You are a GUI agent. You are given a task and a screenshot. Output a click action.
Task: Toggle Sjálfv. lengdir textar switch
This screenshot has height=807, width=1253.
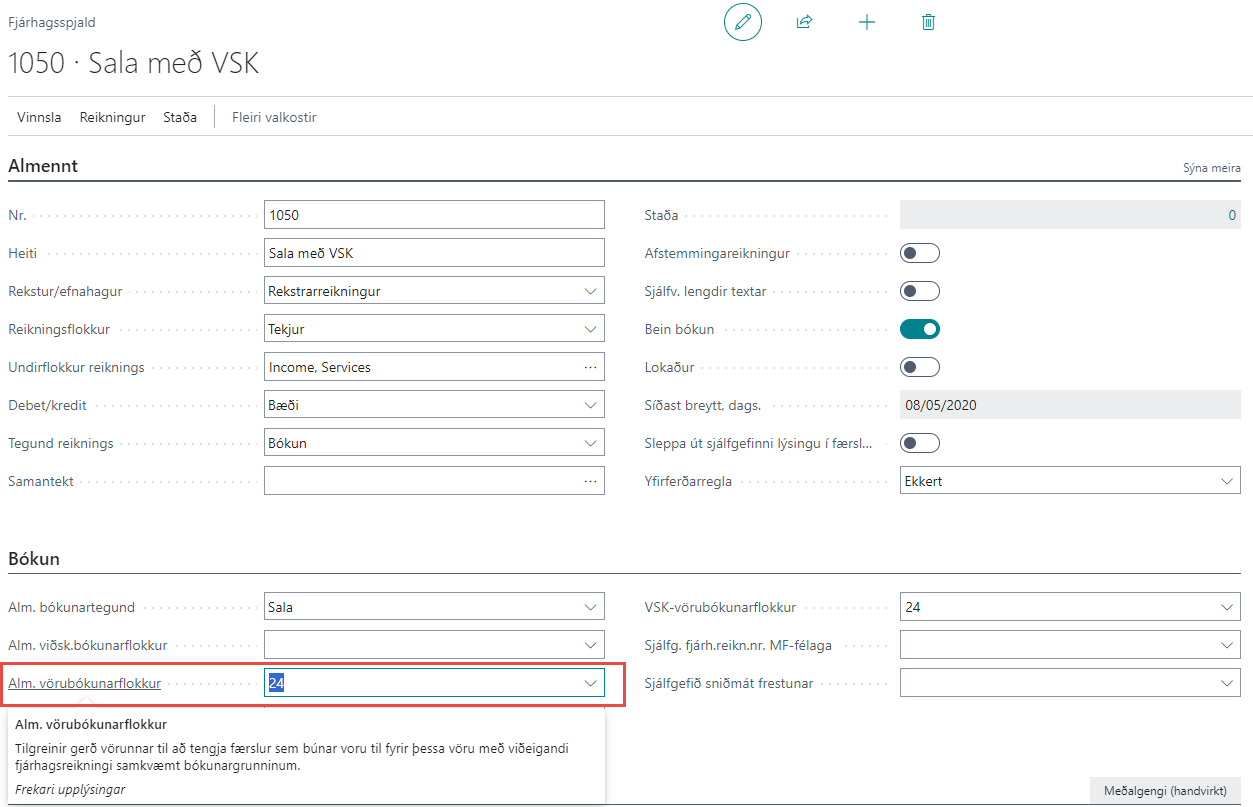click(x=920, y=291)
